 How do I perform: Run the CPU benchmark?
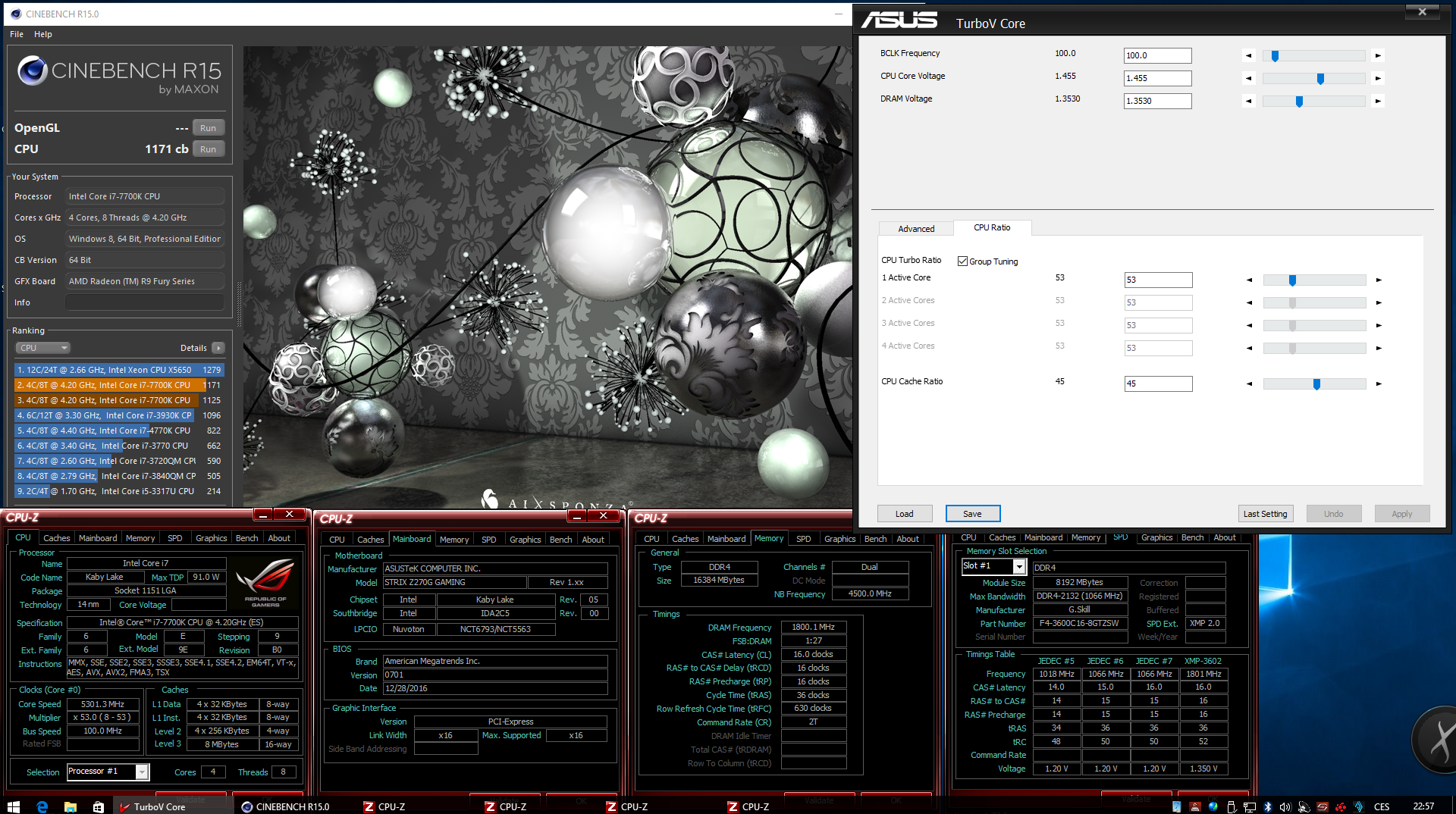coord(209,149)
